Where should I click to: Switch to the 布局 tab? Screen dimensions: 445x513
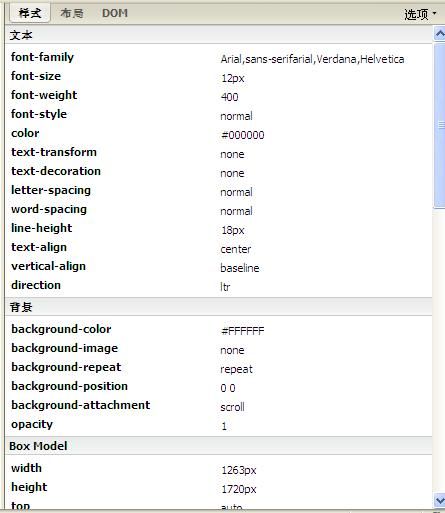click(72, 13)
